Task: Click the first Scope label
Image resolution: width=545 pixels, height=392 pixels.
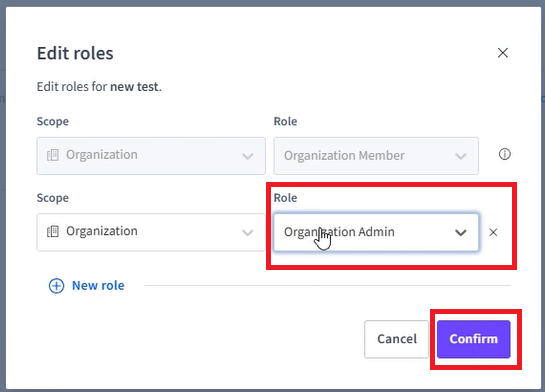Action: point(53,121)
